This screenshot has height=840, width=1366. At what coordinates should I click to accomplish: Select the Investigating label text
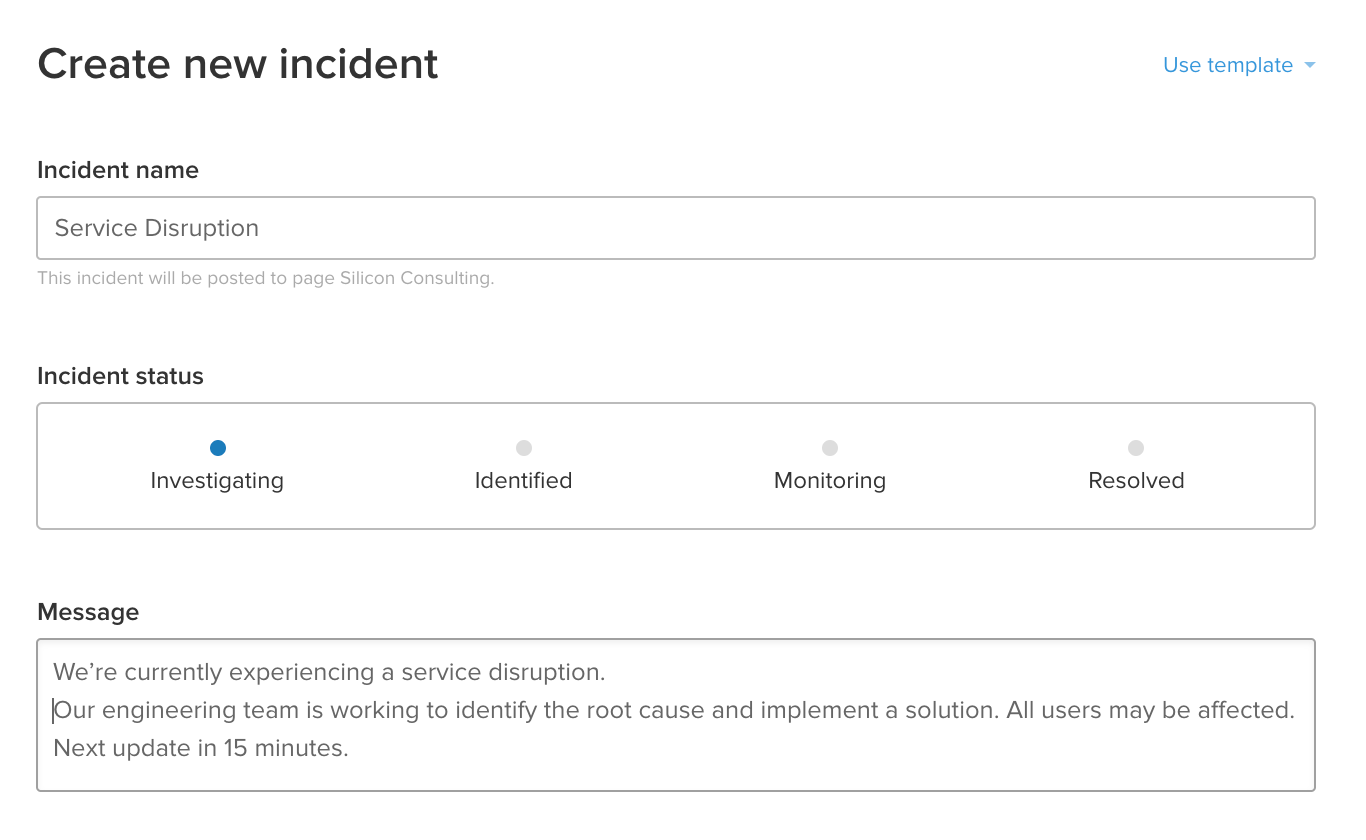pyautogui.click(x=217, y=481)
